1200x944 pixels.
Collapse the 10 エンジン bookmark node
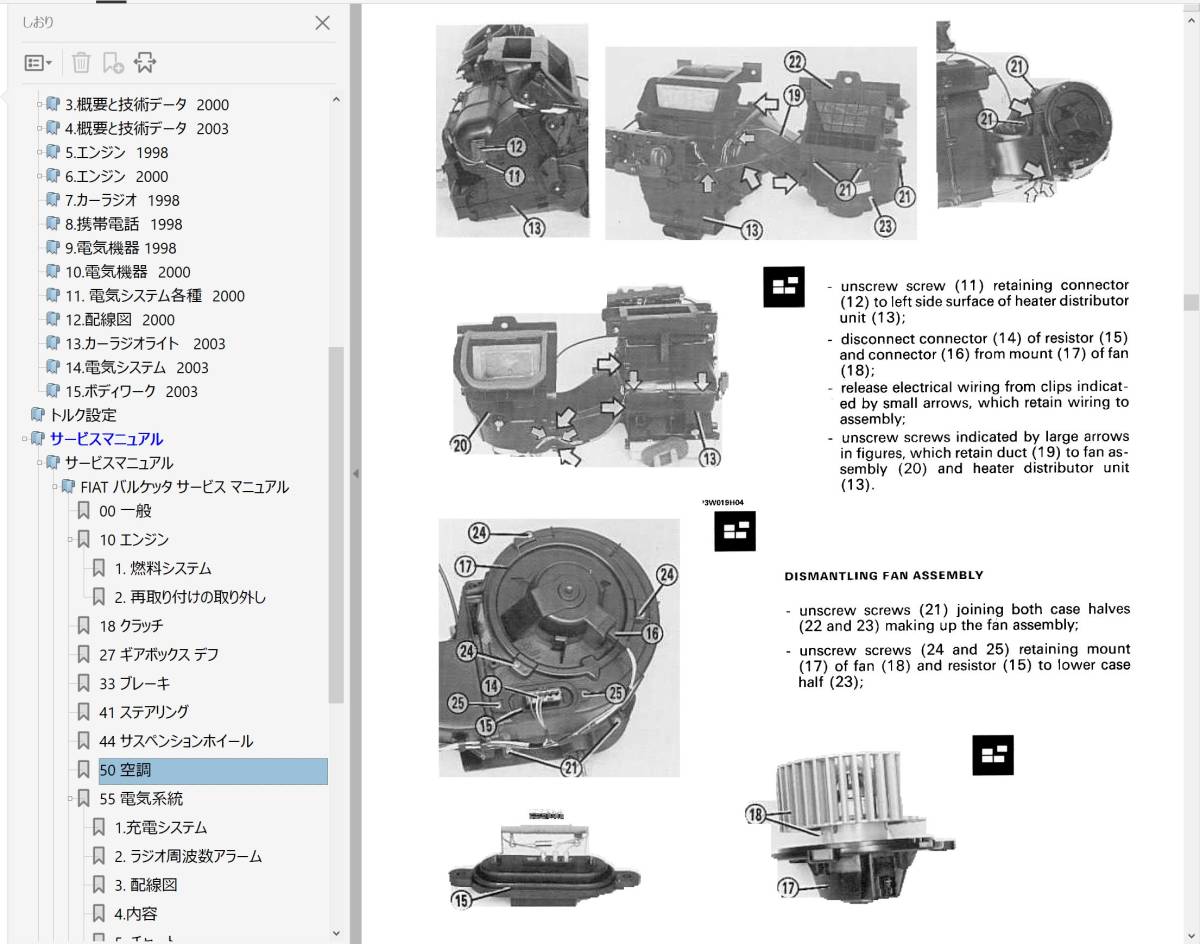(71, 540)
